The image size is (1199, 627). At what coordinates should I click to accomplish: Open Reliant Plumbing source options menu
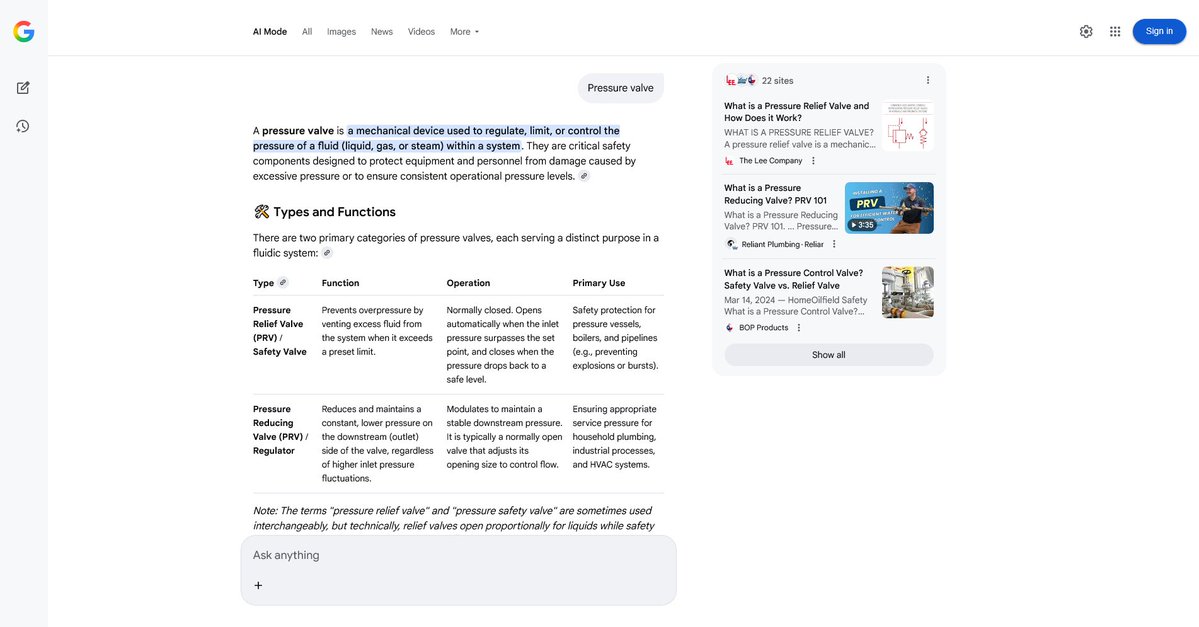pyautogui.click(x=834, y=244)
